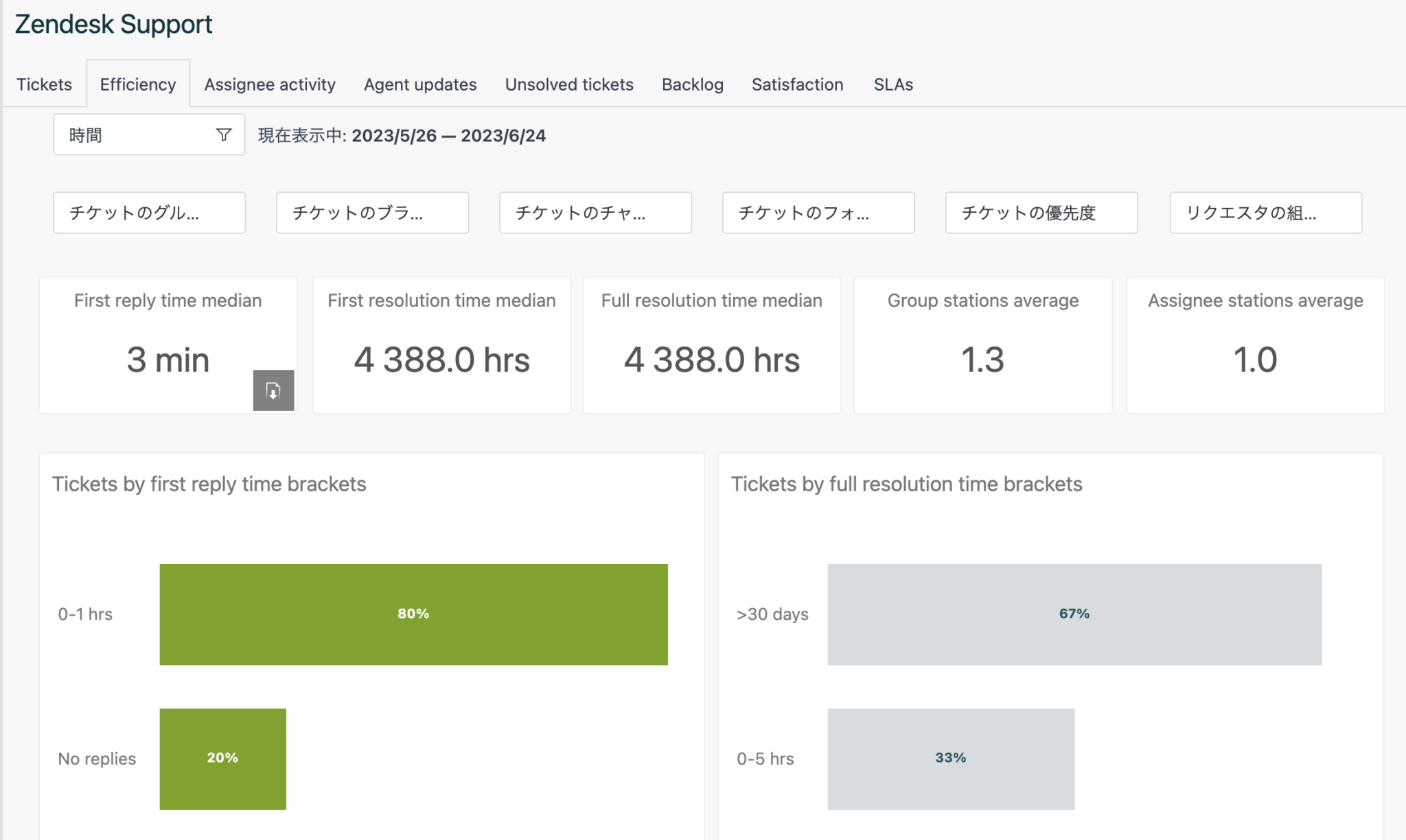Screen dimensions: 1406x840
Task: Open the チケットの優先度 filter dropdown
Action: click(1041, 213)
